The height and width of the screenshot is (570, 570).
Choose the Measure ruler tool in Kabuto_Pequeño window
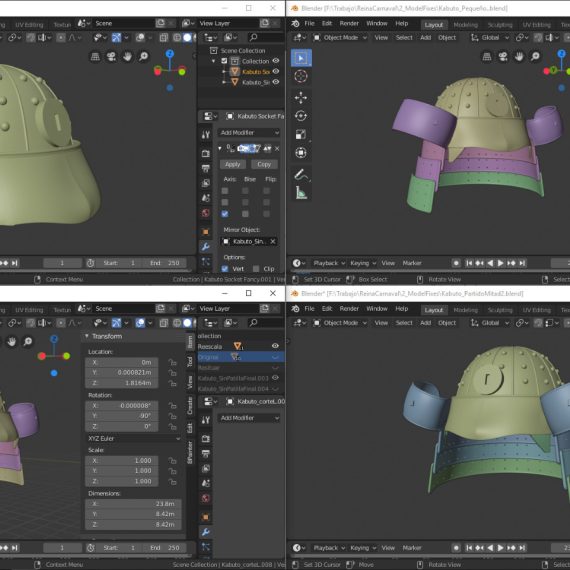click(x=301, y=193)
